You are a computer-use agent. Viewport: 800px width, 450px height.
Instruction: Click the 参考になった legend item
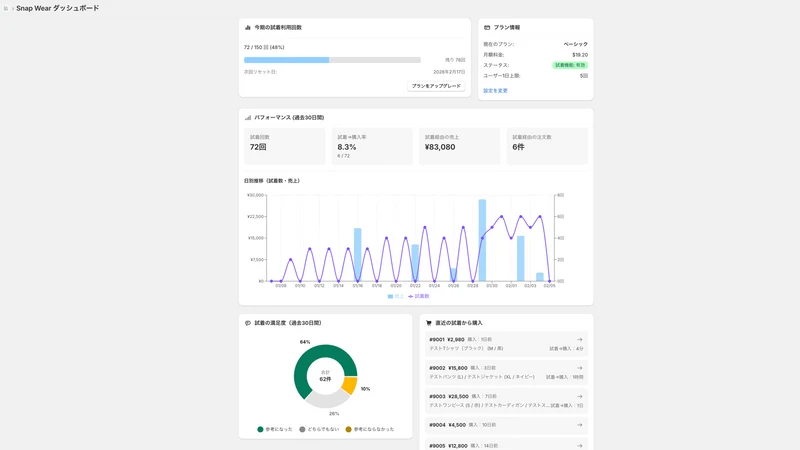point(275,429)
